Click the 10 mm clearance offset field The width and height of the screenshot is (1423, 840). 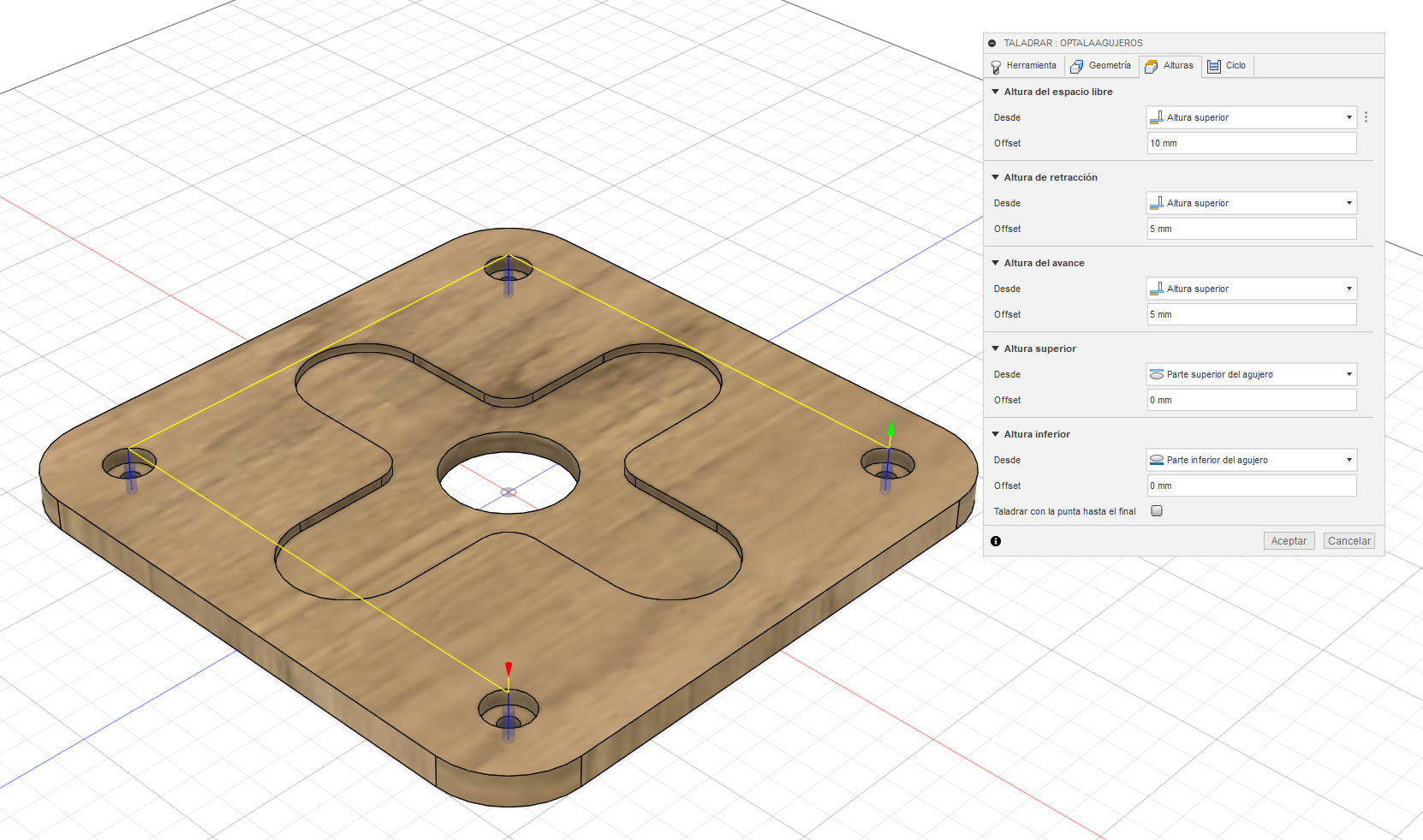point(1252,143)
